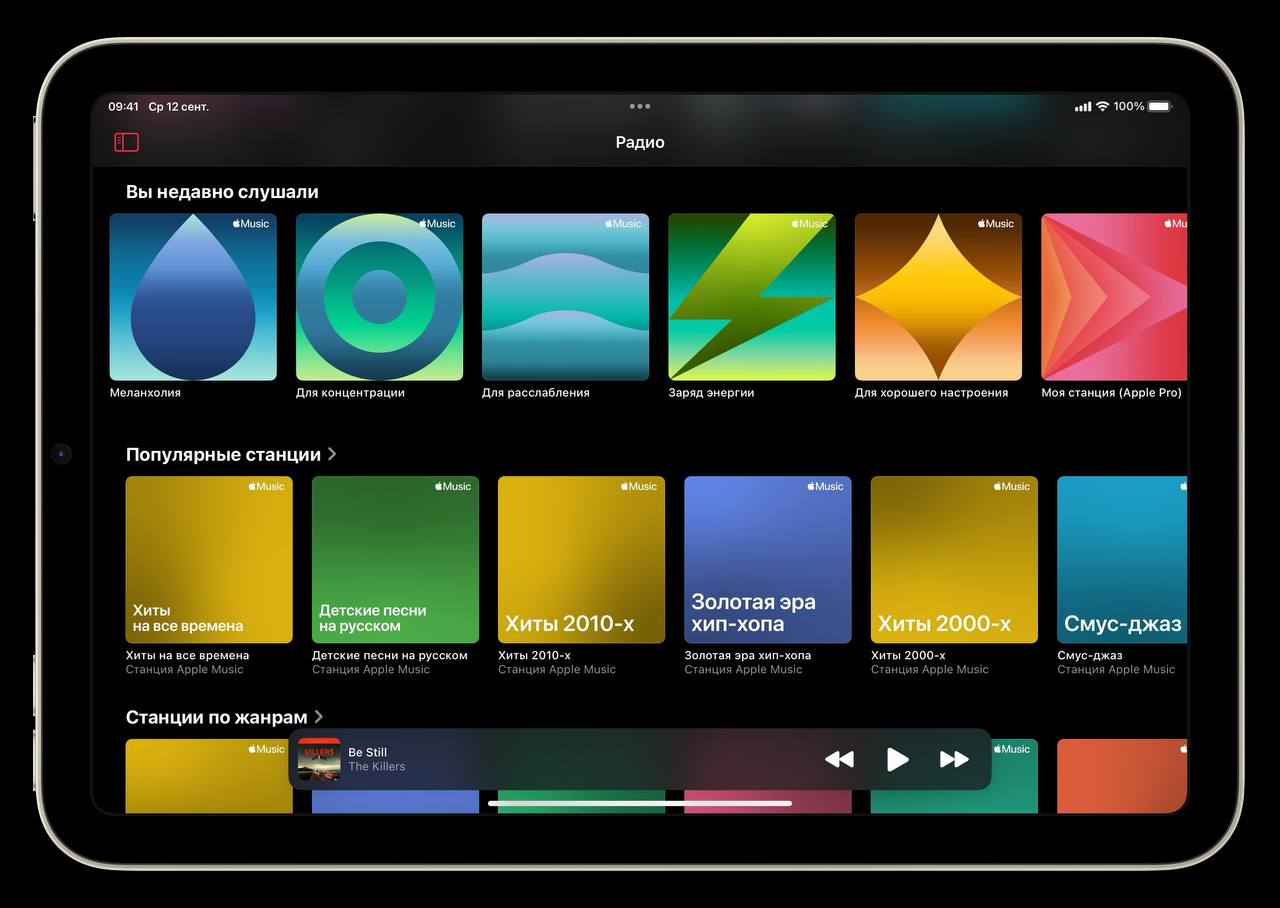Screen dimensions: 1280x908
Task: Open the Для хорошего настроения star artwork
Action: pos(938,297)
